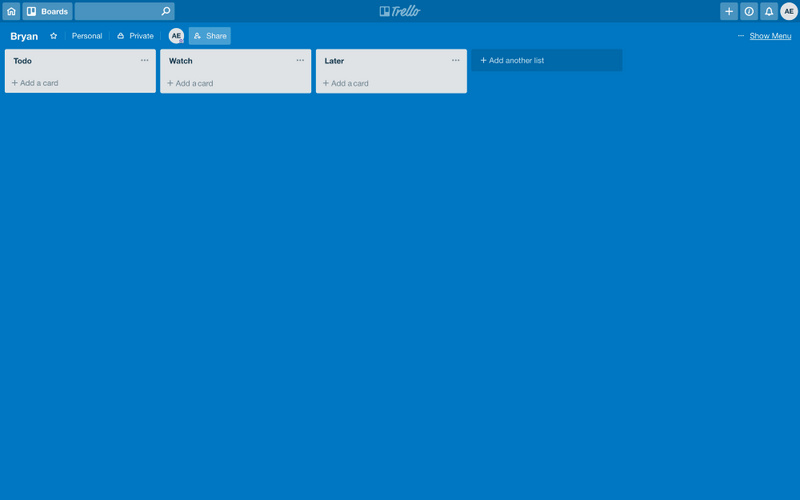Go to the Trello home icon
Viewport: 800px width, 500px height.
pos(11,11)
